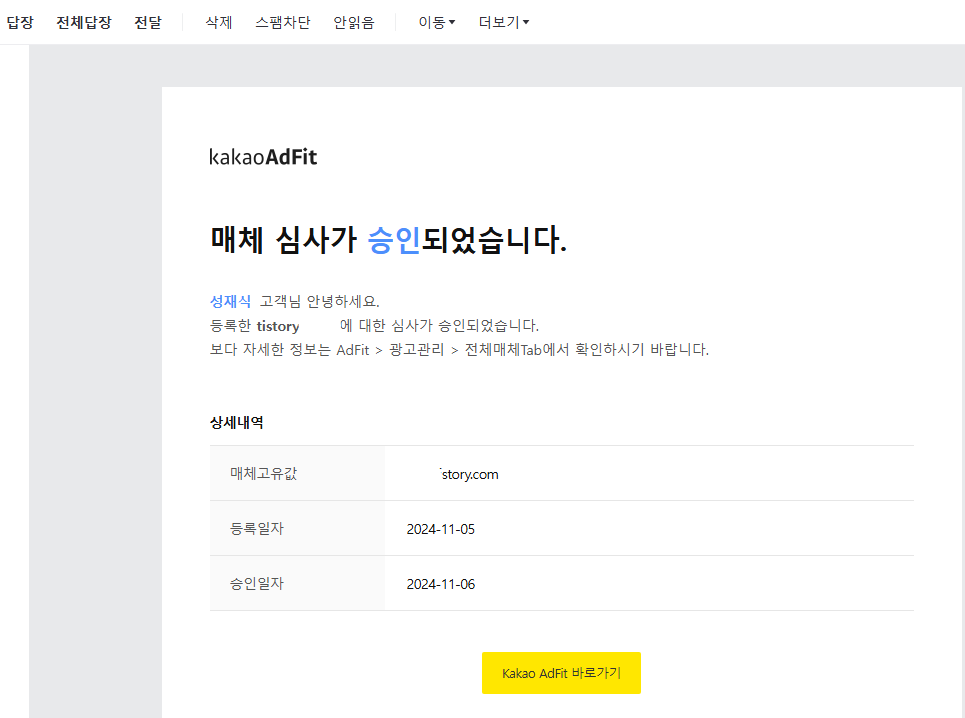The width and height of the screenshot is (965, 718).
Task: Click the 2024-11-05 registration date
Action: pos(441,529)
